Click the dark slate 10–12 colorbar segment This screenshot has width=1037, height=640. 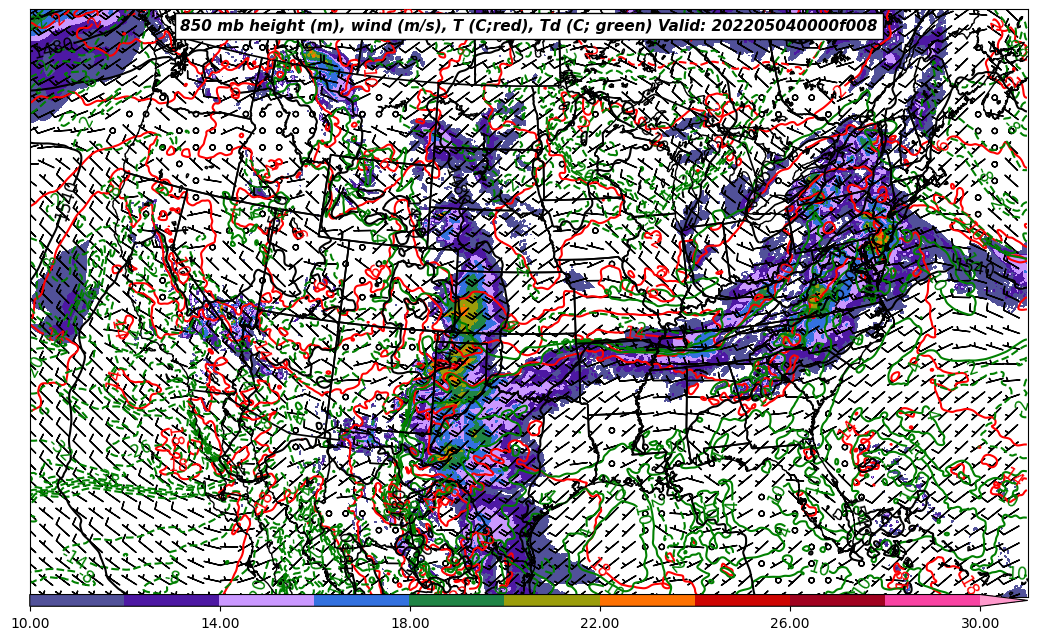[77, 600]
